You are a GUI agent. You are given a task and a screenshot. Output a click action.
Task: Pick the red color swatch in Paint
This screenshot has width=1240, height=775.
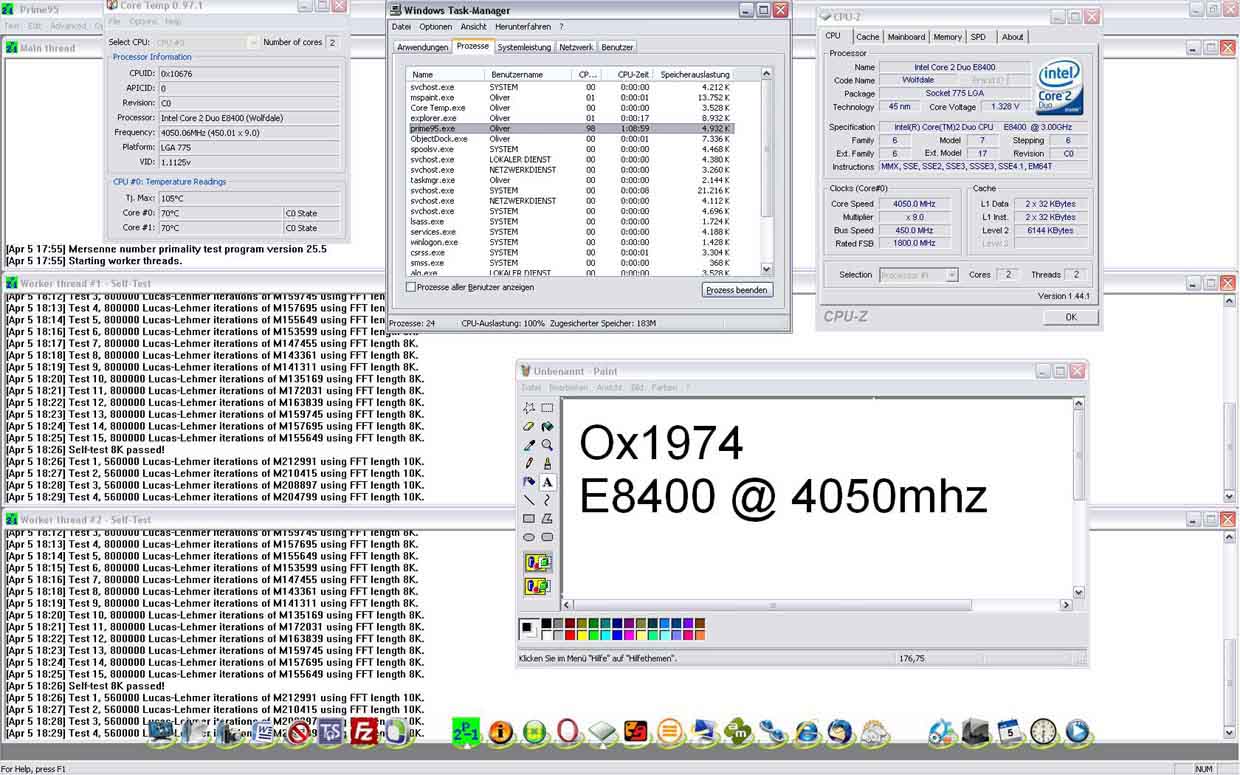[x=569, y=635]
